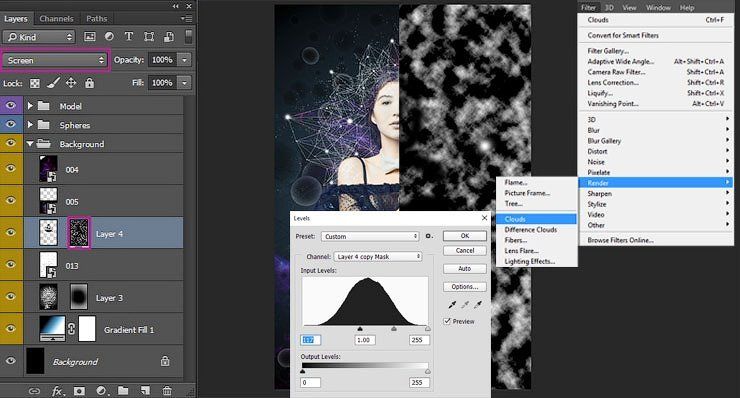Viewport: 740px width, 398px height.
Task: Collapse the Background group
Action: pyautogui.click(x=30, y=144)
